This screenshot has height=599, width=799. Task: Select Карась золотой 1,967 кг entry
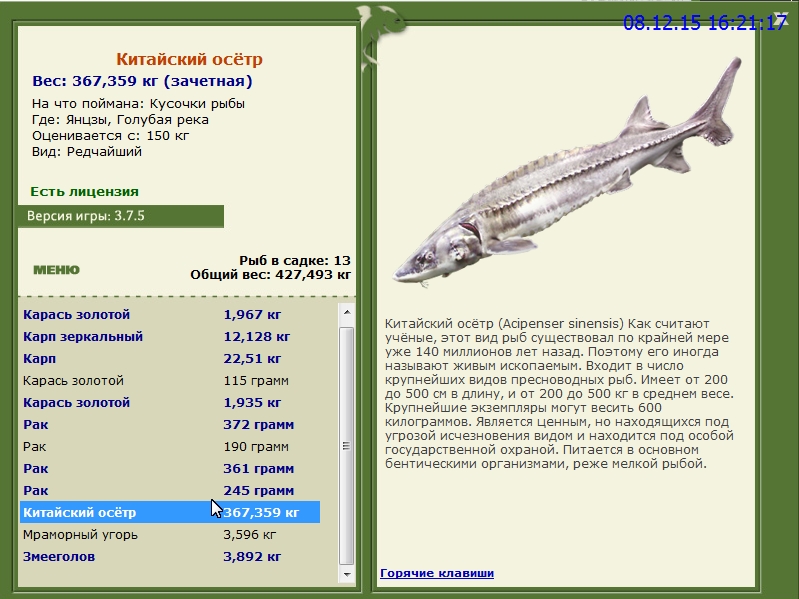coord(170,314)
